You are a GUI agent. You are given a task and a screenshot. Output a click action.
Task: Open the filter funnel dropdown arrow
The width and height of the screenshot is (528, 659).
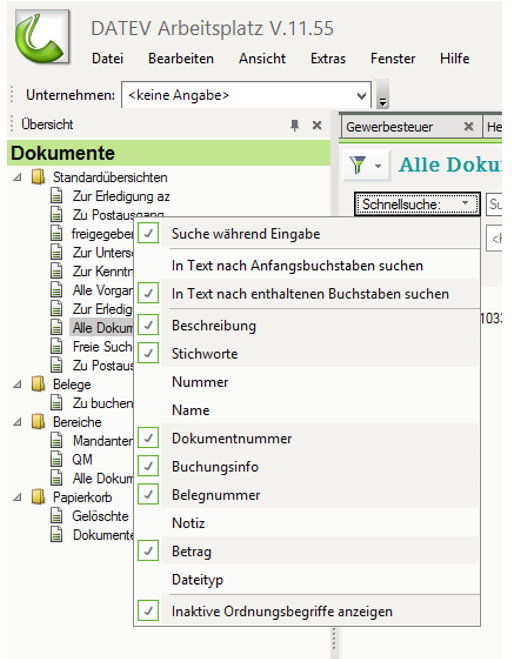(378, 166)
